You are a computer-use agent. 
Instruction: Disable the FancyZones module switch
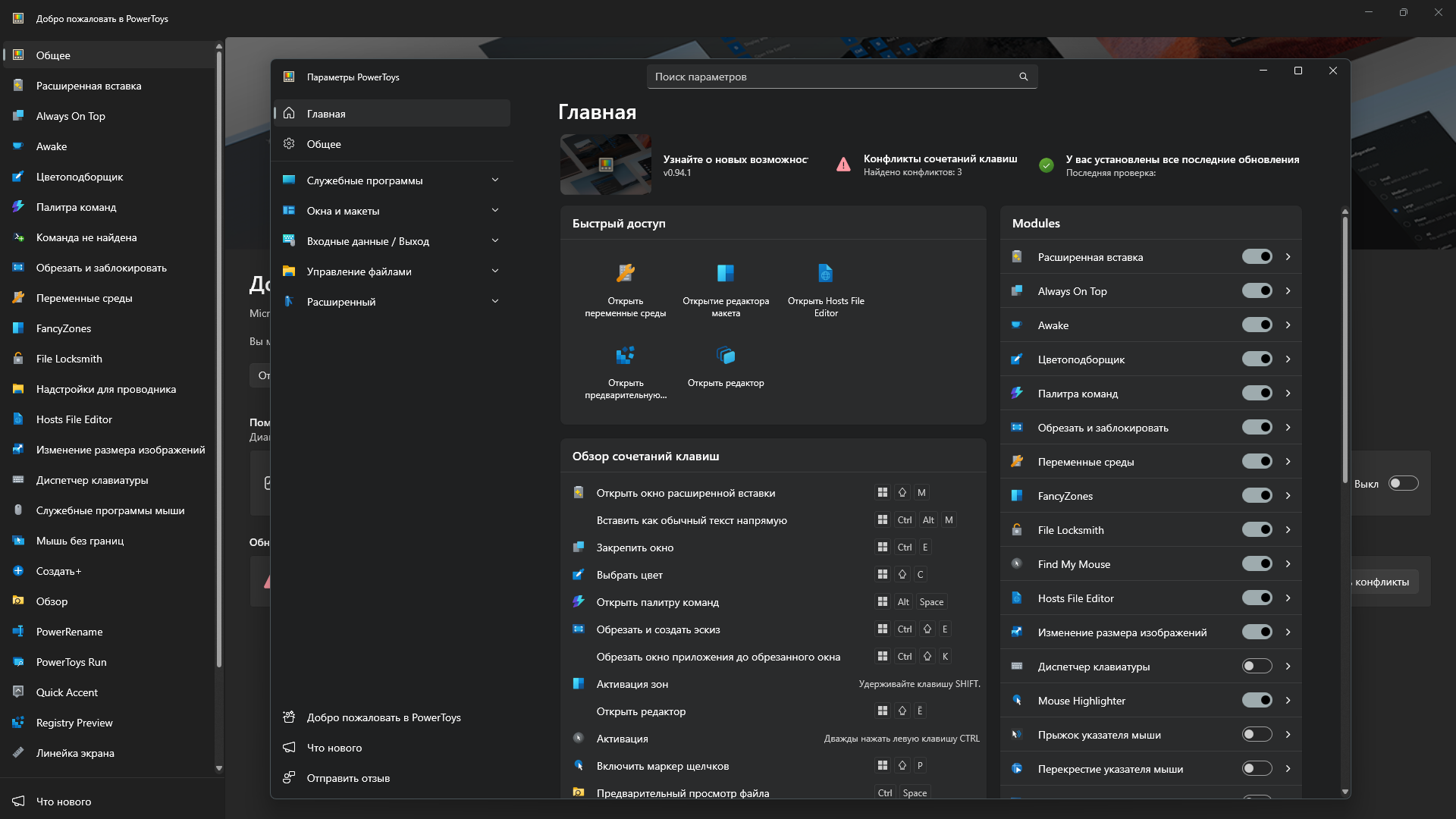point(1257,496)
